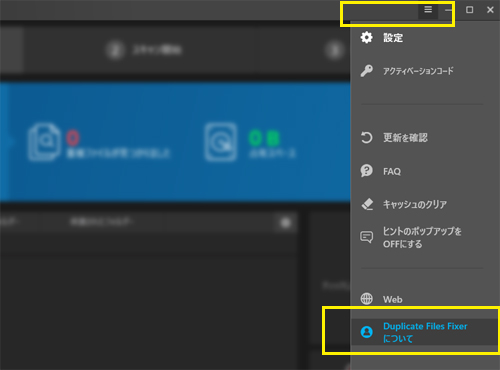Open the hamburger menu icon in title bar
Viewport: 500px width, 370px height.
tap(428, 10)
